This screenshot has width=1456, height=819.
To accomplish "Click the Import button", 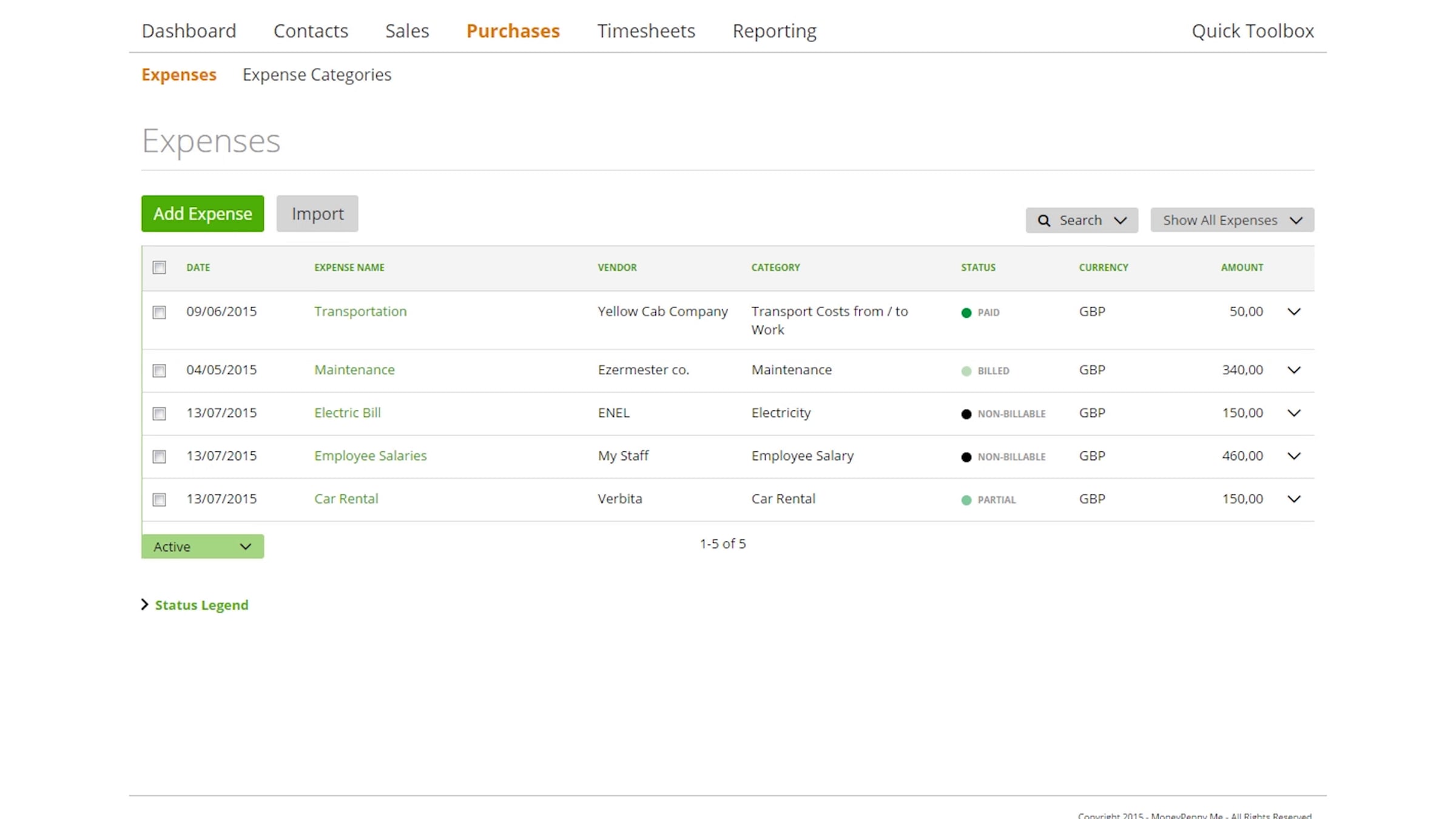I will tap(317, 214).
